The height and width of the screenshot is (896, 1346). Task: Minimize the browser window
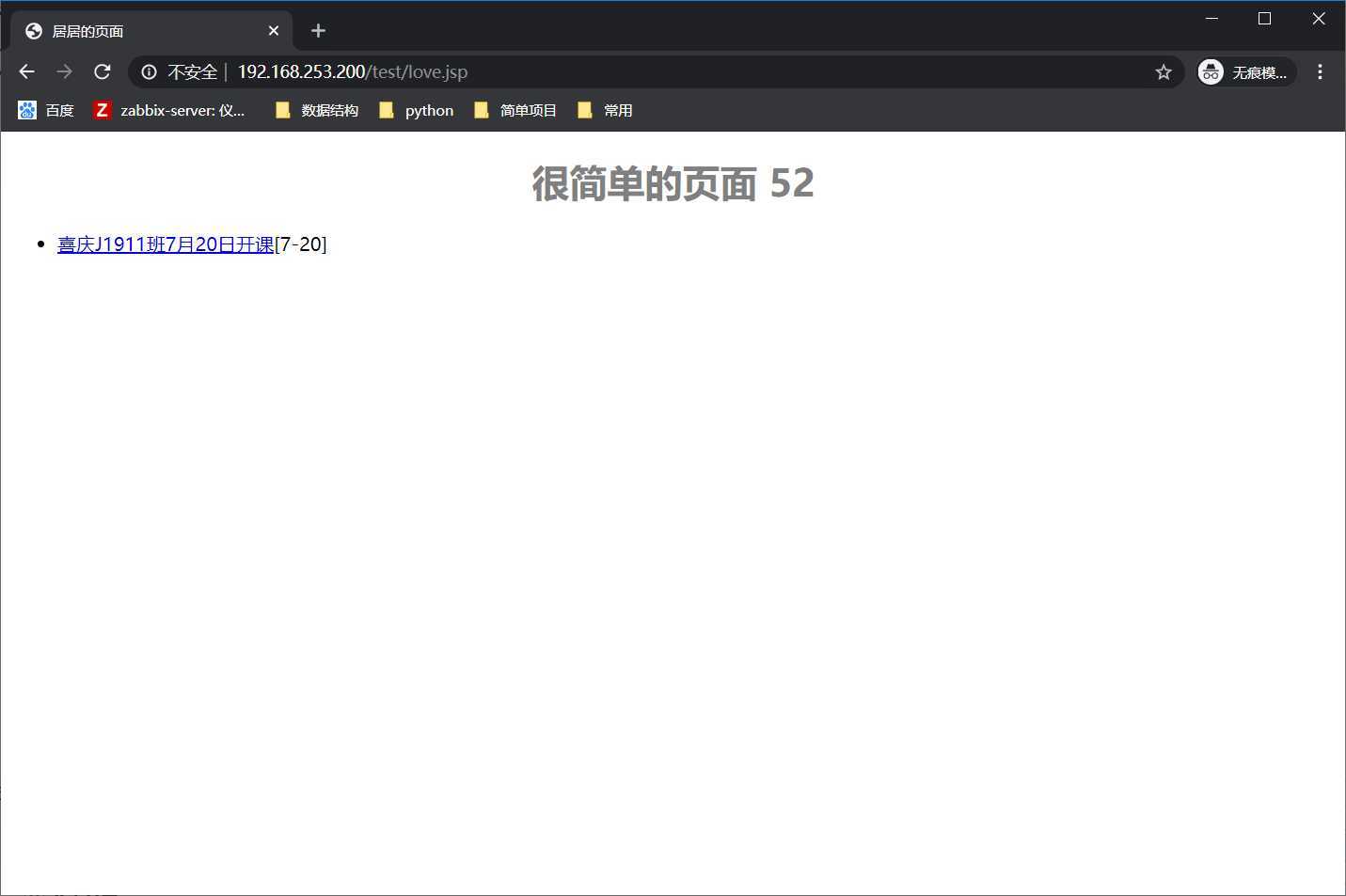coord(1211,18)
